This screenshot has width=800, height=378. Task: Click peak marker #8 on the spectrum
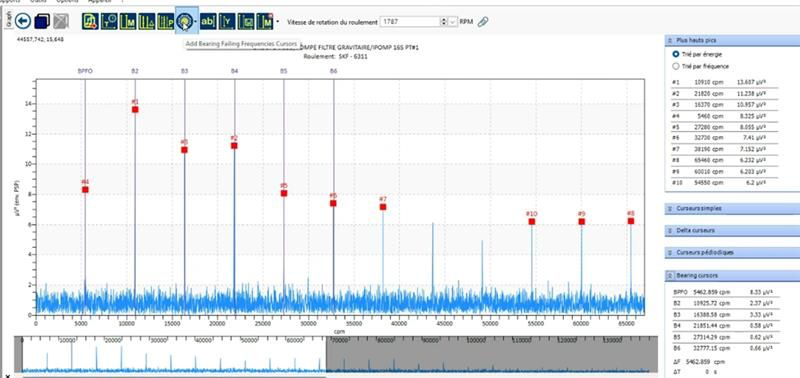coord(631,221)
